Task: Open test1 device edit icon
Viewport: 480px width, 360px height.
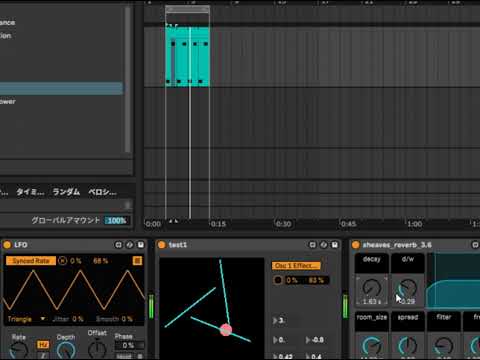Action: click(324, 245)
